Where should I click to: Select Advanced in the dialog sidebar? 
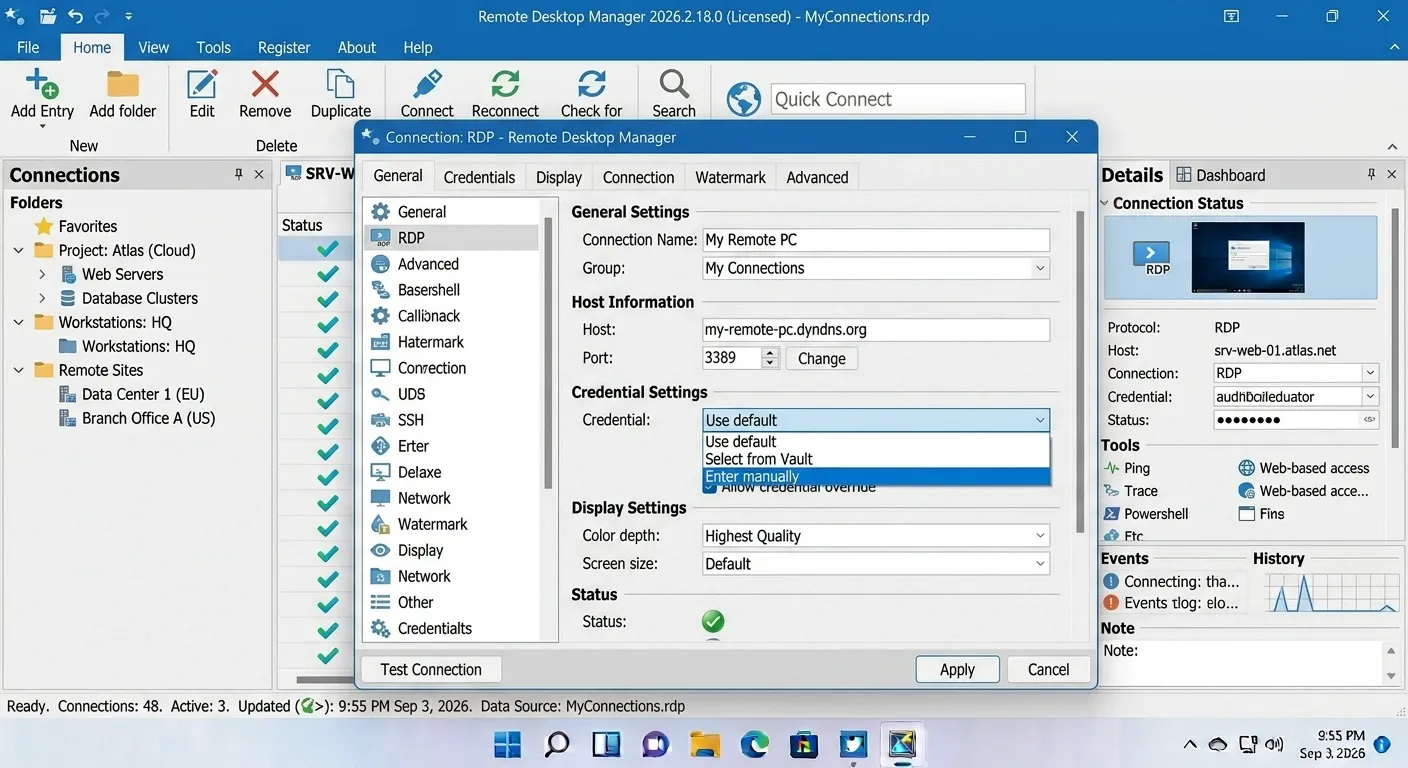pos(451,264)
